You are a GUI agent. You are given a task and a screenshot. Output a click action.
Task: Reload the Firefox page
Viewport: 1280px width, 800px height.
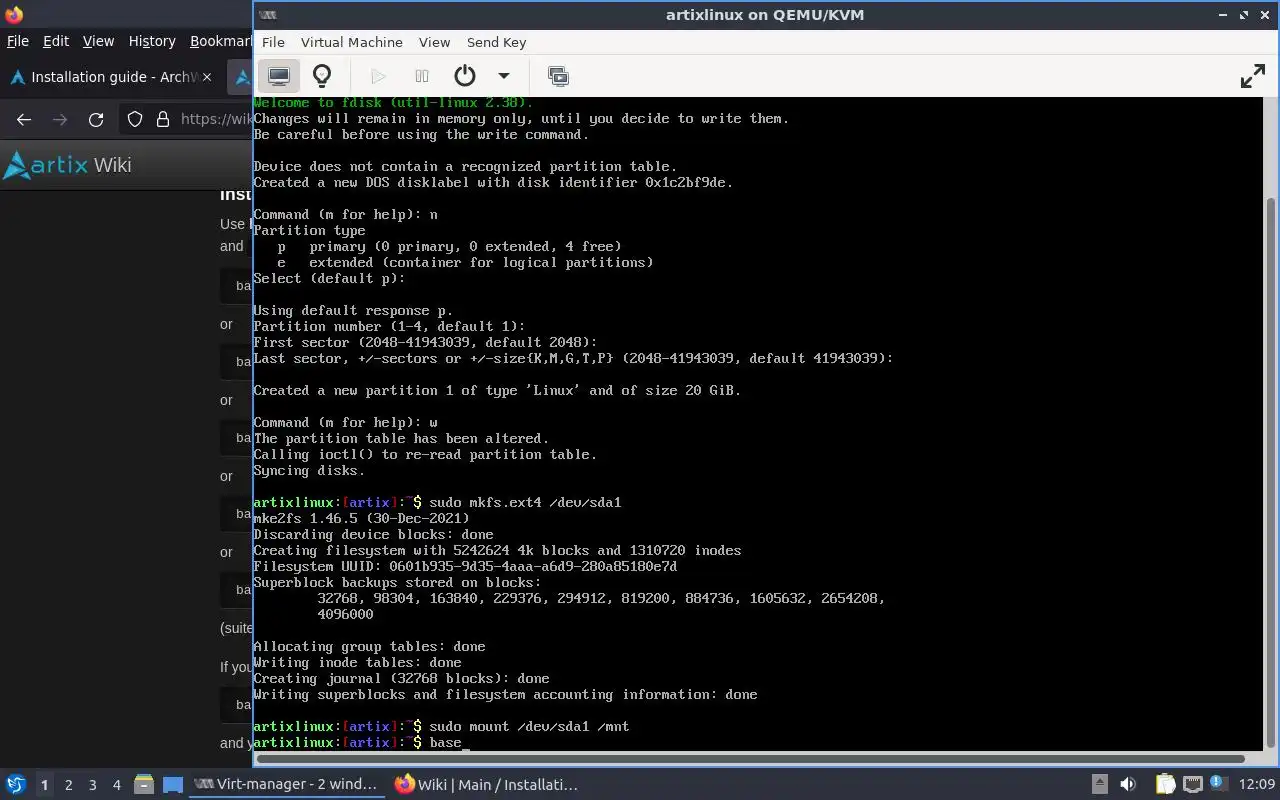(x=96, y=119)
